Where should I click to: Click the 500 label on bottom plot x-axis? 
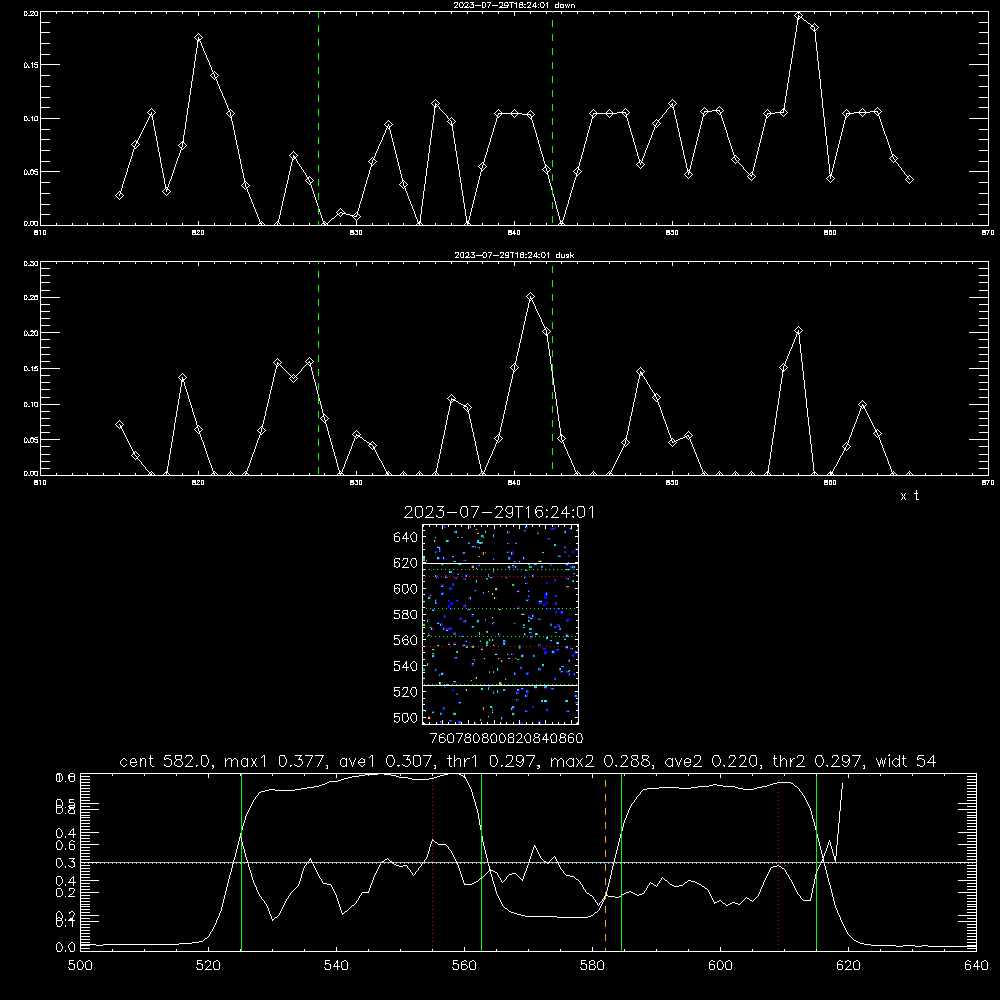pos(80,966)
